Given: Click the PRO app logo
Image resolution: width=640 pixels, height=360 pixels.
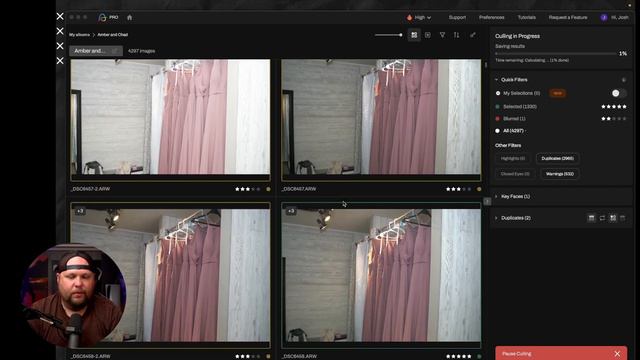Looking at the screenshot, I should tap(108, 17).
